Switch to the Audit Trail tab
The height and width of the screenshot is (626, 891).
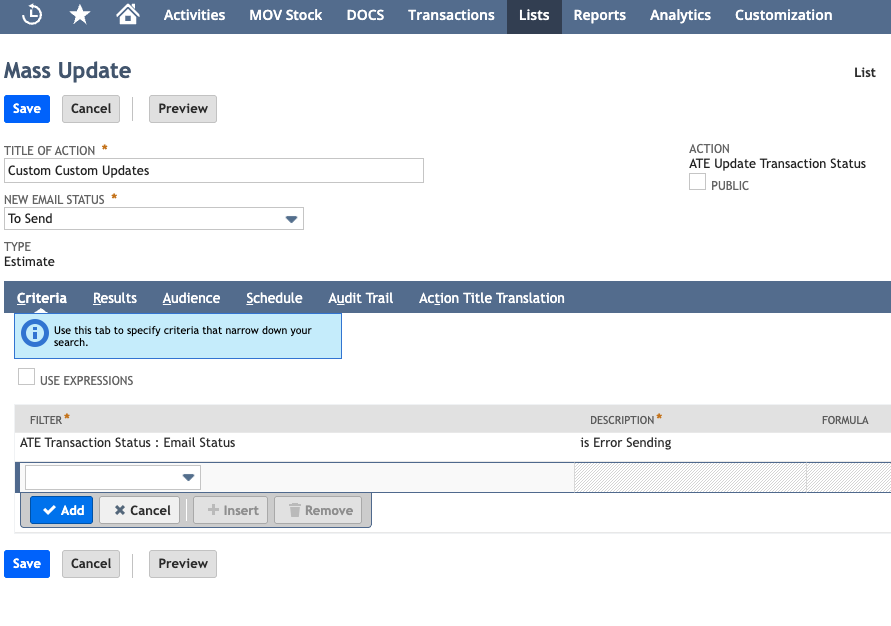(360, 298)
